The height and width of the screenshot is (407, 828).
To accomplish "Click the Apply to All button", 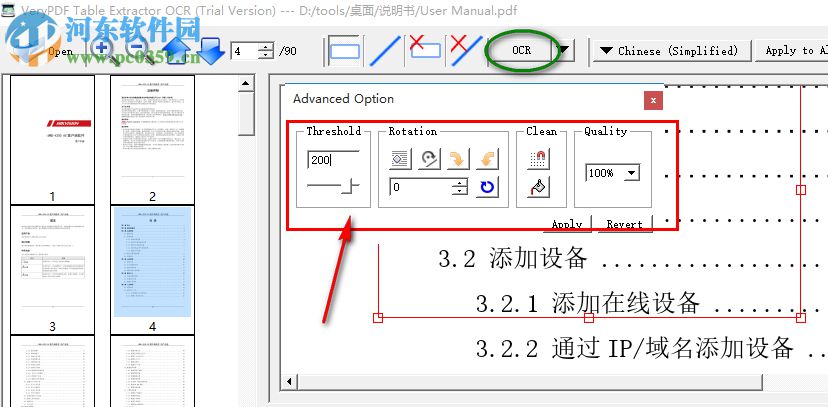I will pos(793,51).
